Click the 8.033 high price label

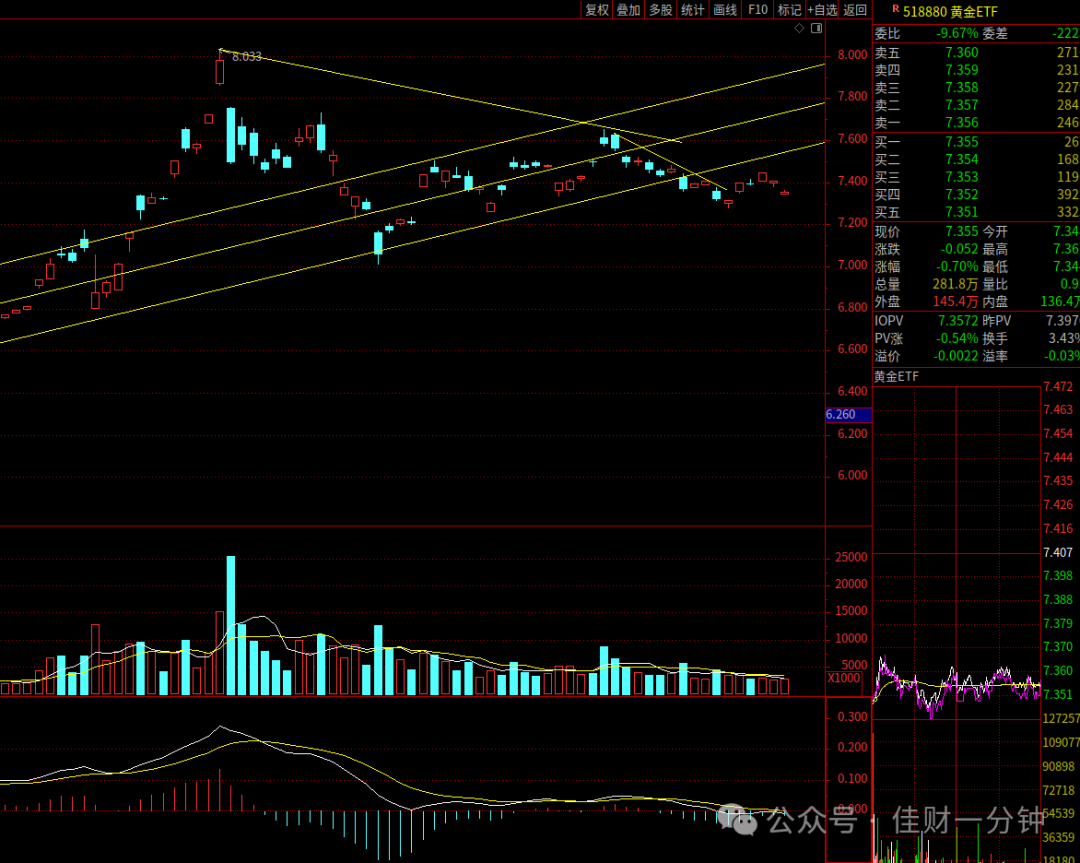pos(247,57)
